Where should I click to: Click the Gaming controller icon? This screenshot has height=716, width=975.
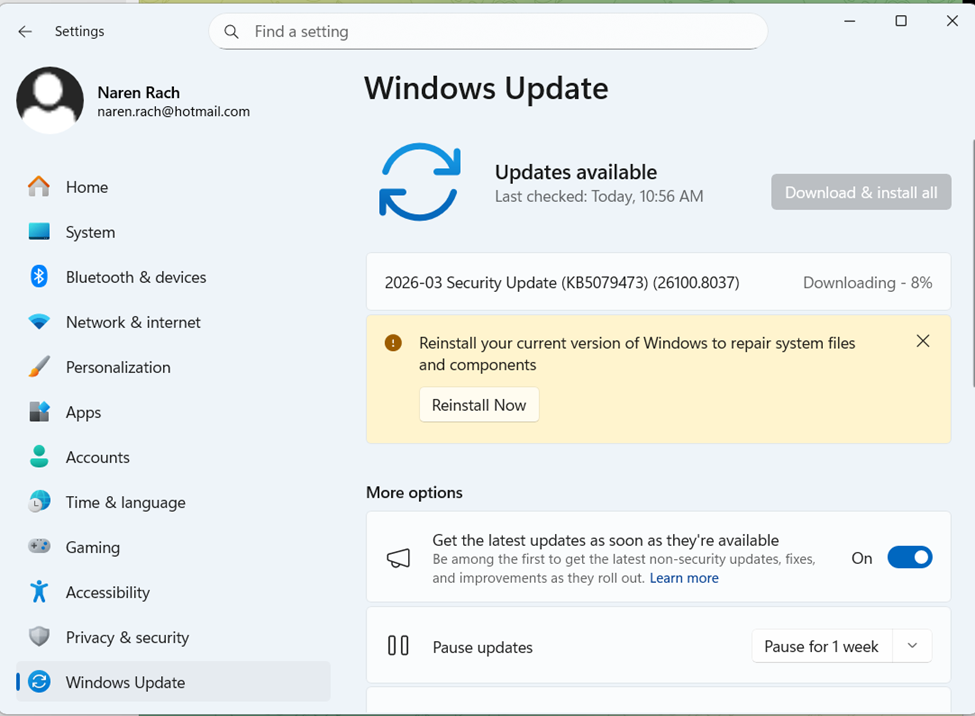39,546
